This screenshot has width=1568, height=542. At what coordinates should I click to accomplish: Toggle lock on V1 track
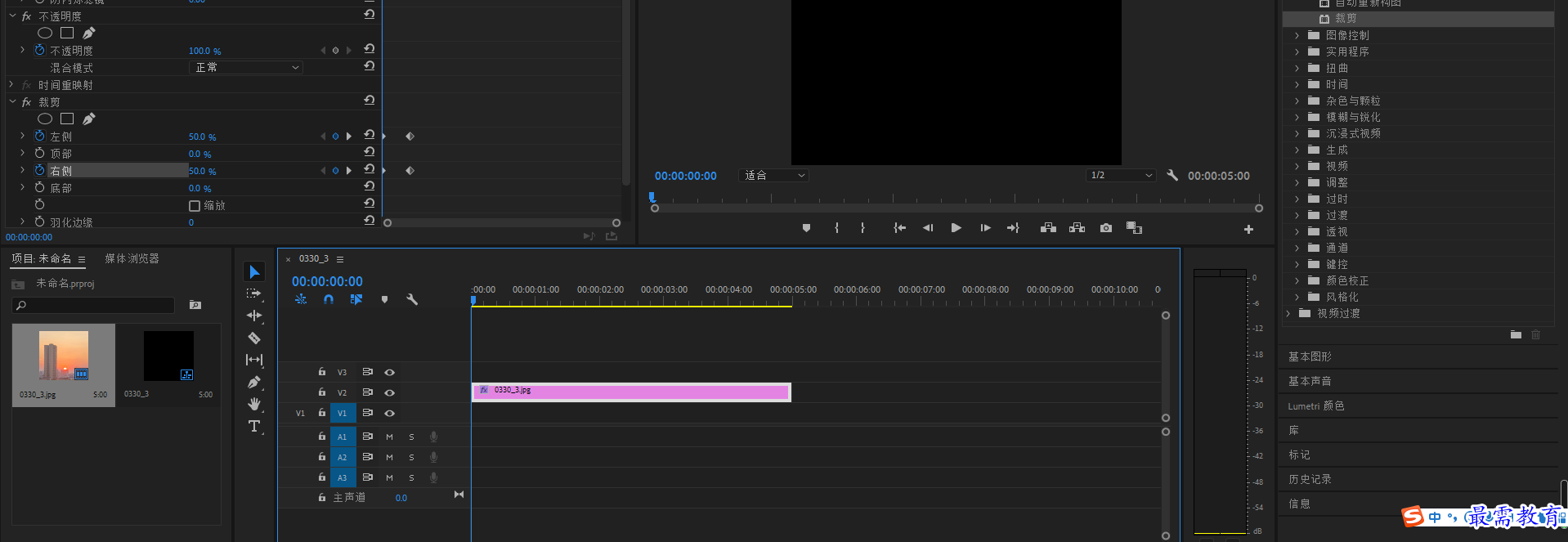click(322, 413)
